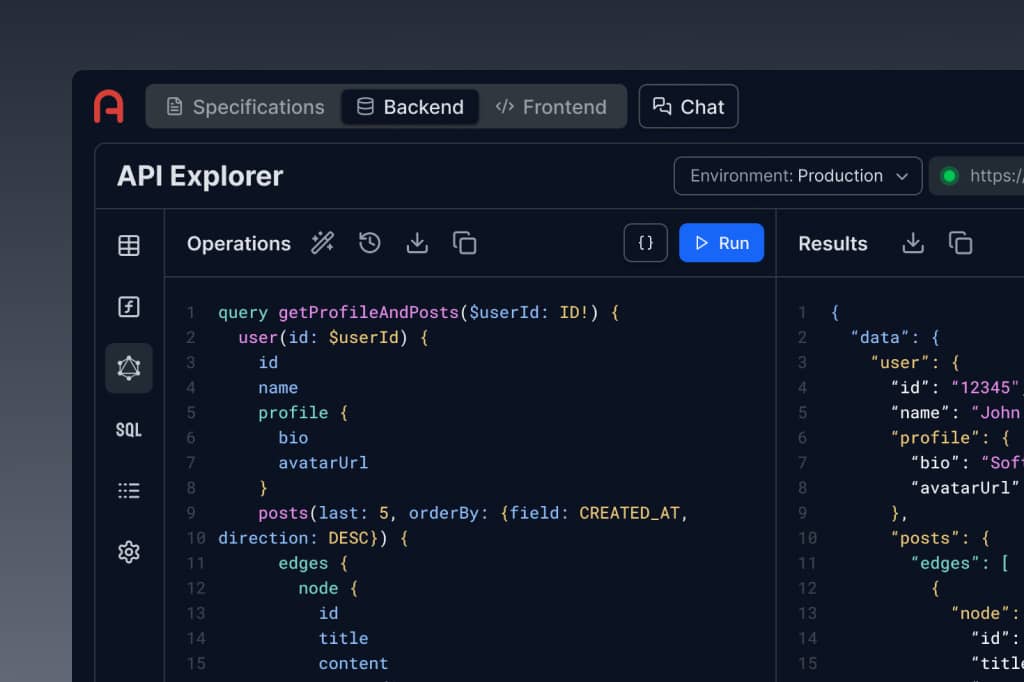Click the green connection status indicator
The height and width of the screenshot is (682, 1024).
949,176
